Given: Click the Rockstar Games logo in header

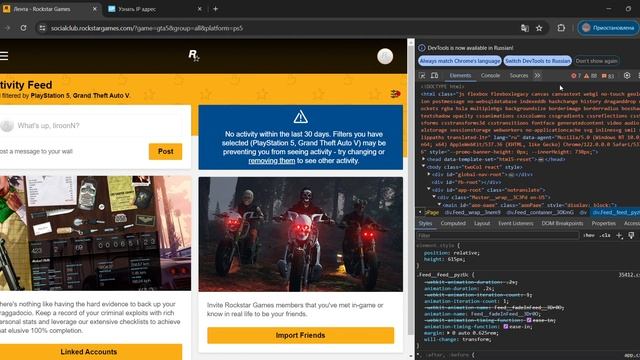Looking at the screenshot, I should click(x=194, y=56).
